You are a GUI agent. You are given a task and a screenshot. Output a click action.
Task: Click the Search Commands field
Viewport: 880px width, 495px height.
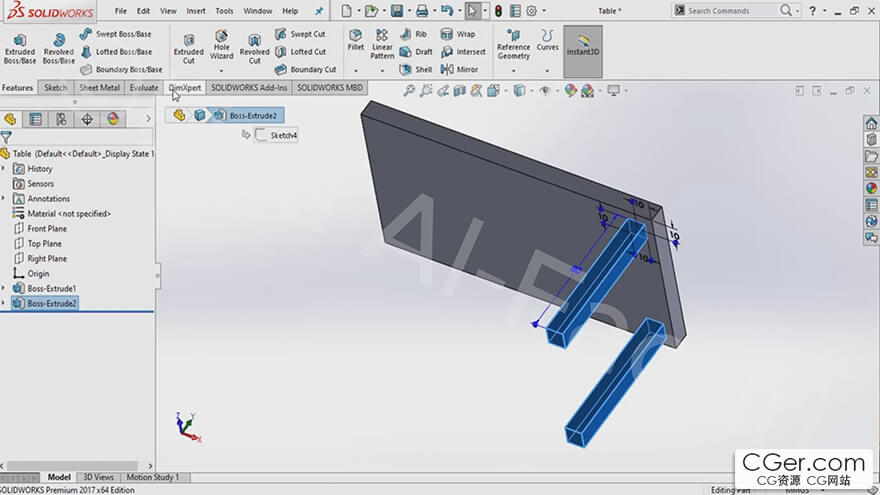click(726, 11)
